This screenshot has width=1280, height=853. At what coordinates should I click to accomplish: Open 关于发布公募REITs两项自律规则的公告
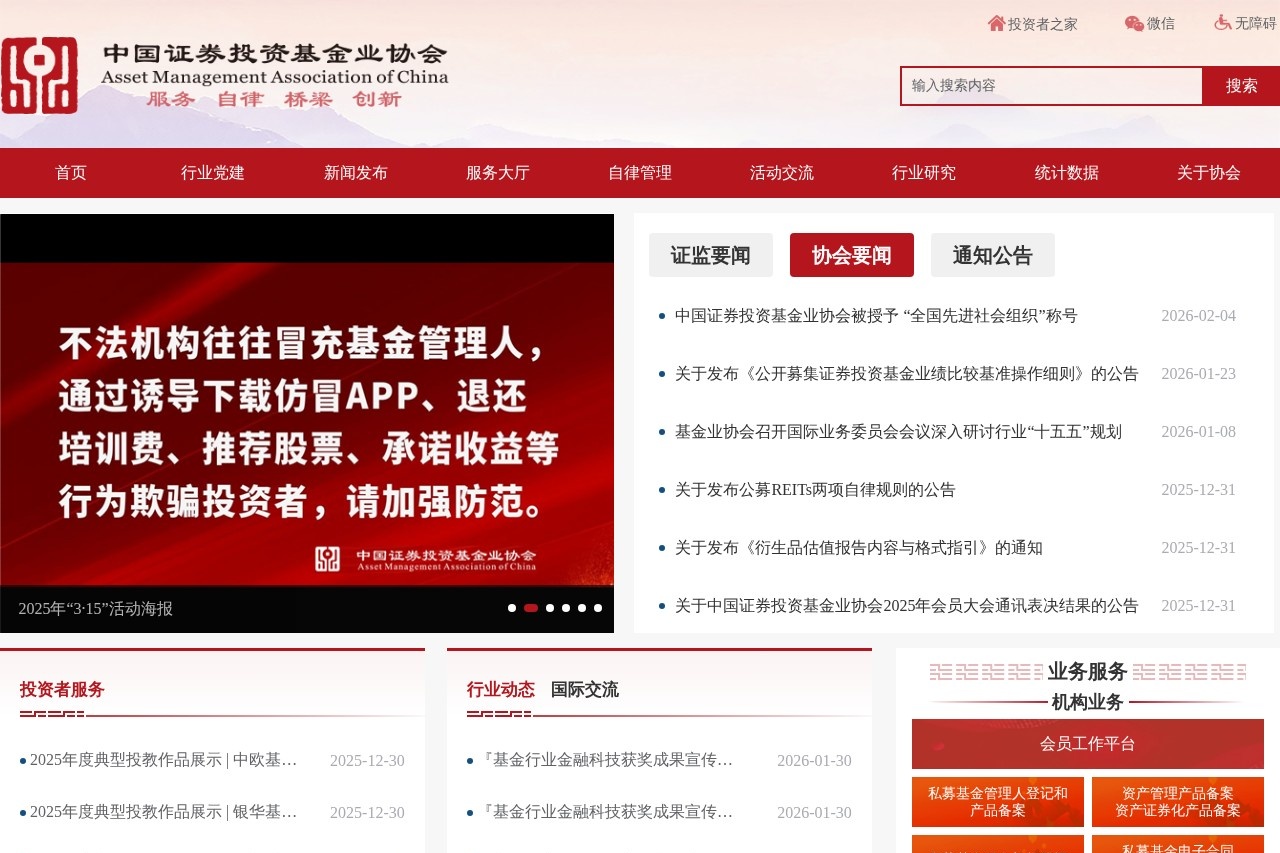[x=815, y=490]
